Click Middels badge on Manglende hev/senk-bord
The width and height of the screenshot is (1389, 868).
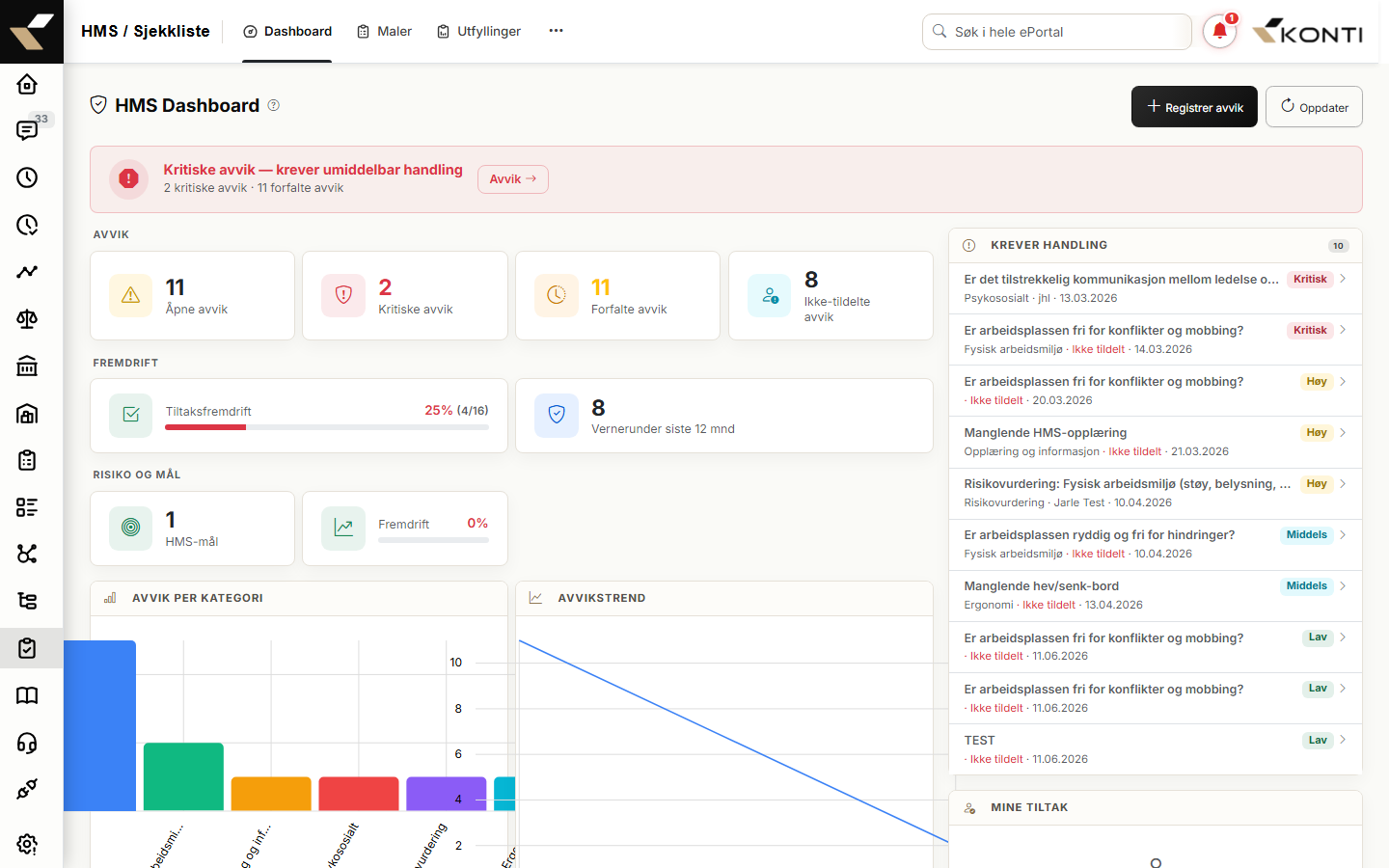[x=1307, y=586]
